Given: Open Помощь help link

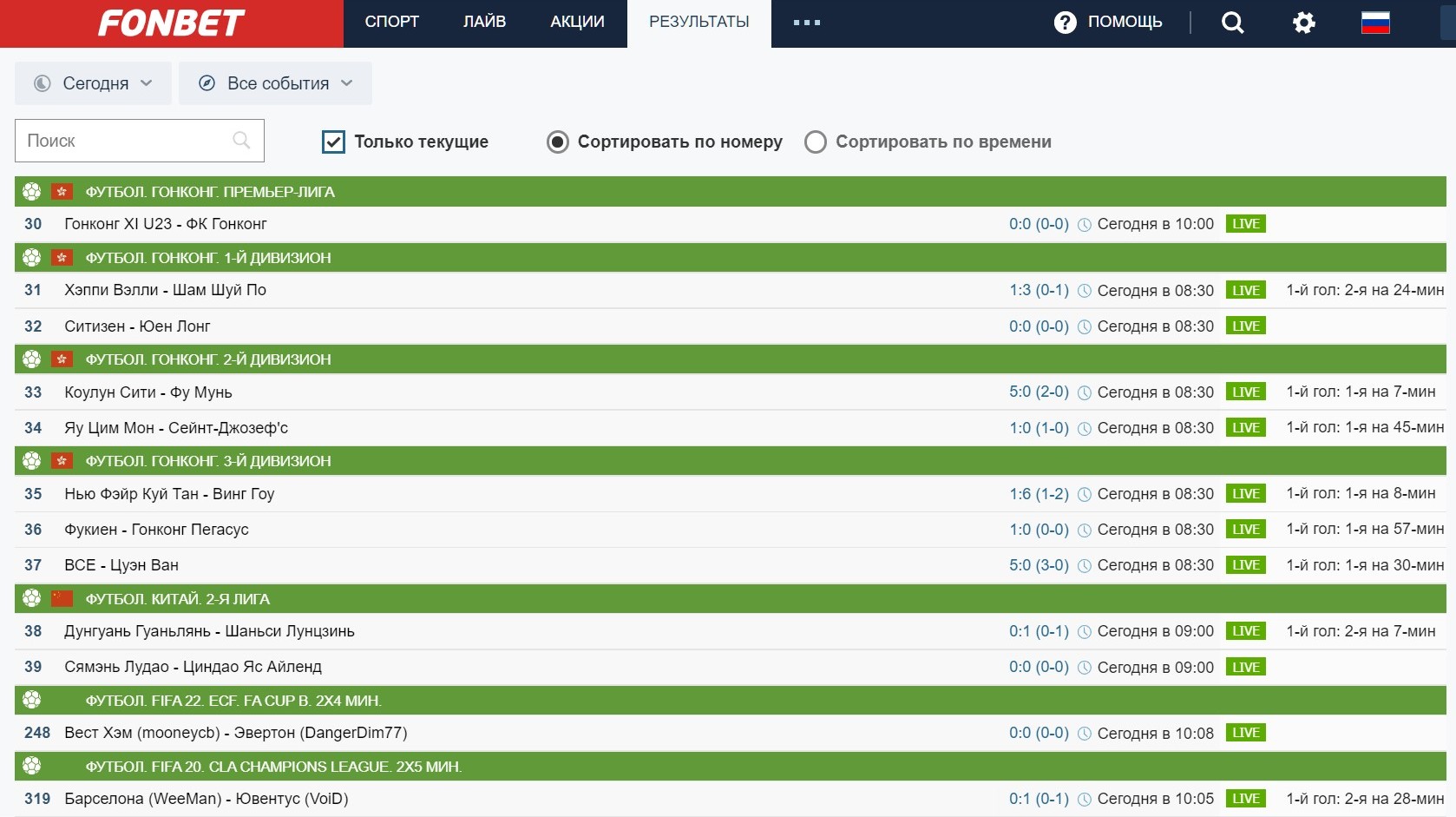Looking at the screenshot, I should click(1125, 22).
